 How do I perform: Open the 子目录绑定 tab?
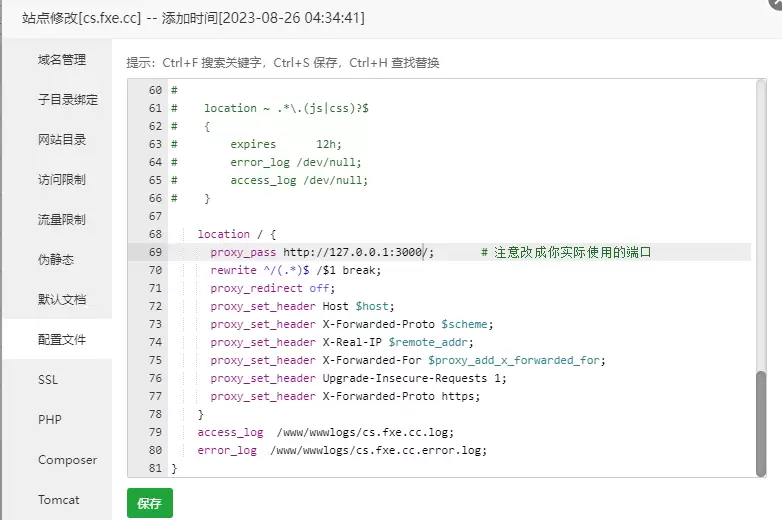click(67, 100)
